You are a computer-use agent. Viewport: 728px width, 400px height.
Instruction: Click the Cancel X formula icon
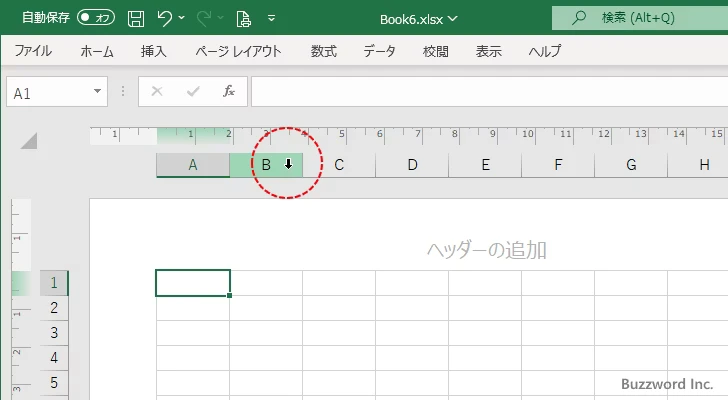point(157,91)
